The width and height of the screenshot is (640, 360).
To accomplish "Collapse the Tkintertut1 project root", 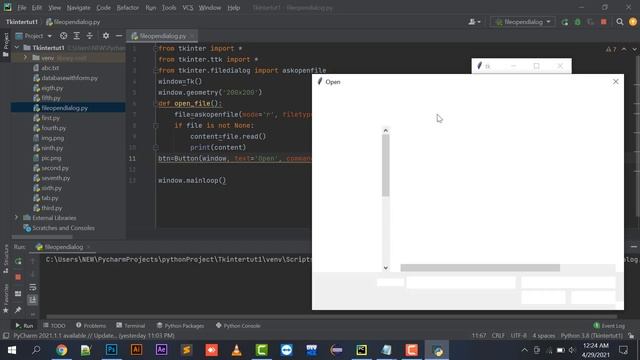I will (17, 48).
